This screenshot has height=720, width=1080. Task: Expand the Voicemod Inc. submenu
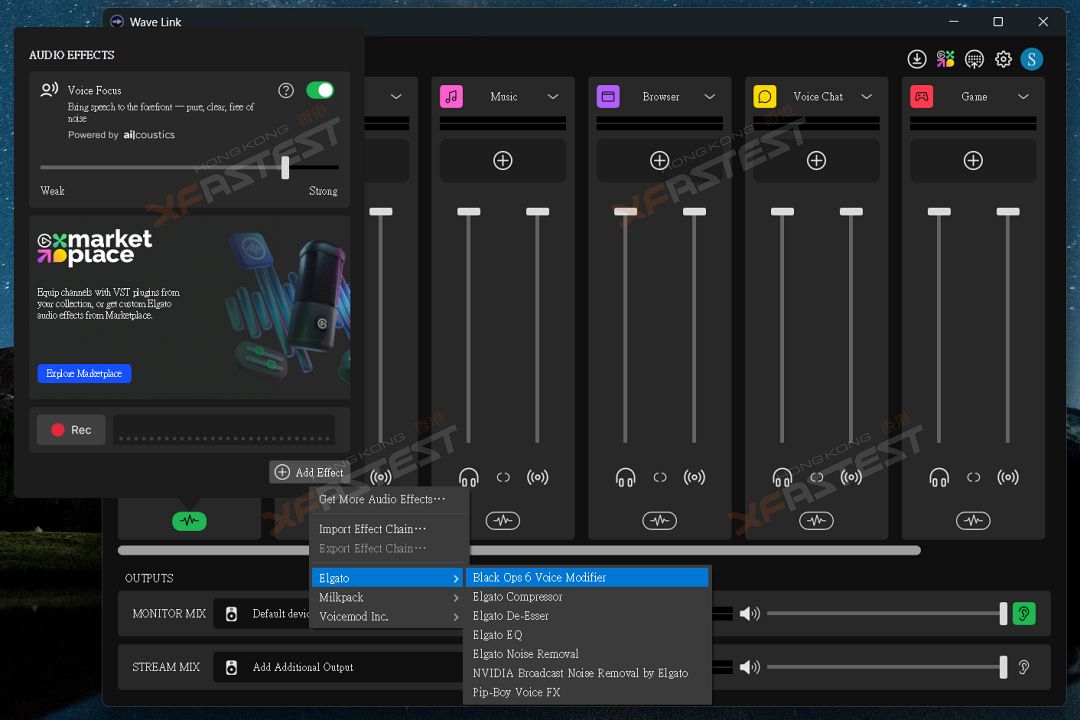pyautogui.click(x=389, y=617)
